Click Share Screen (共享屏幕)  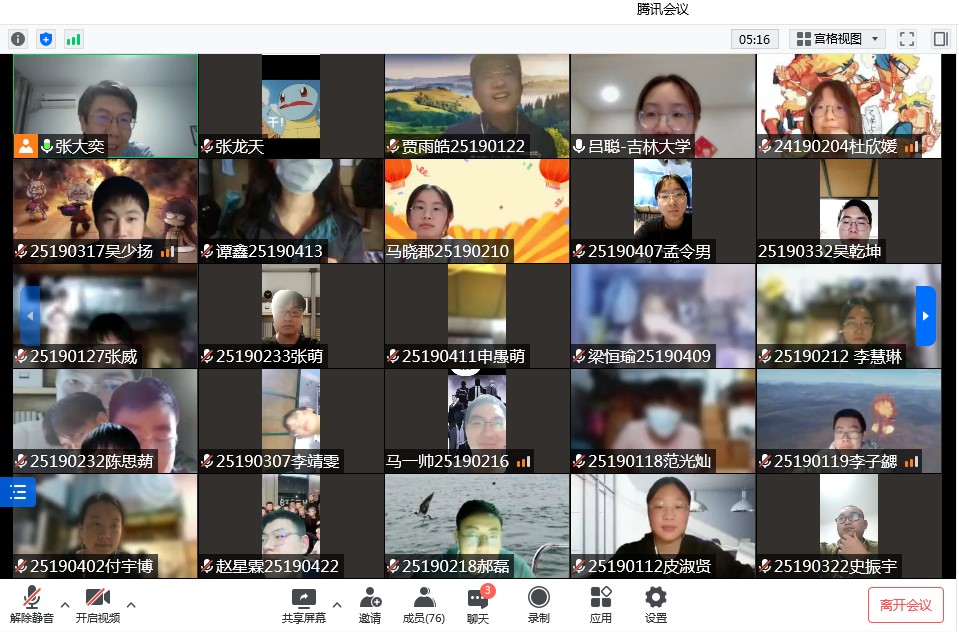click(303, 605)
